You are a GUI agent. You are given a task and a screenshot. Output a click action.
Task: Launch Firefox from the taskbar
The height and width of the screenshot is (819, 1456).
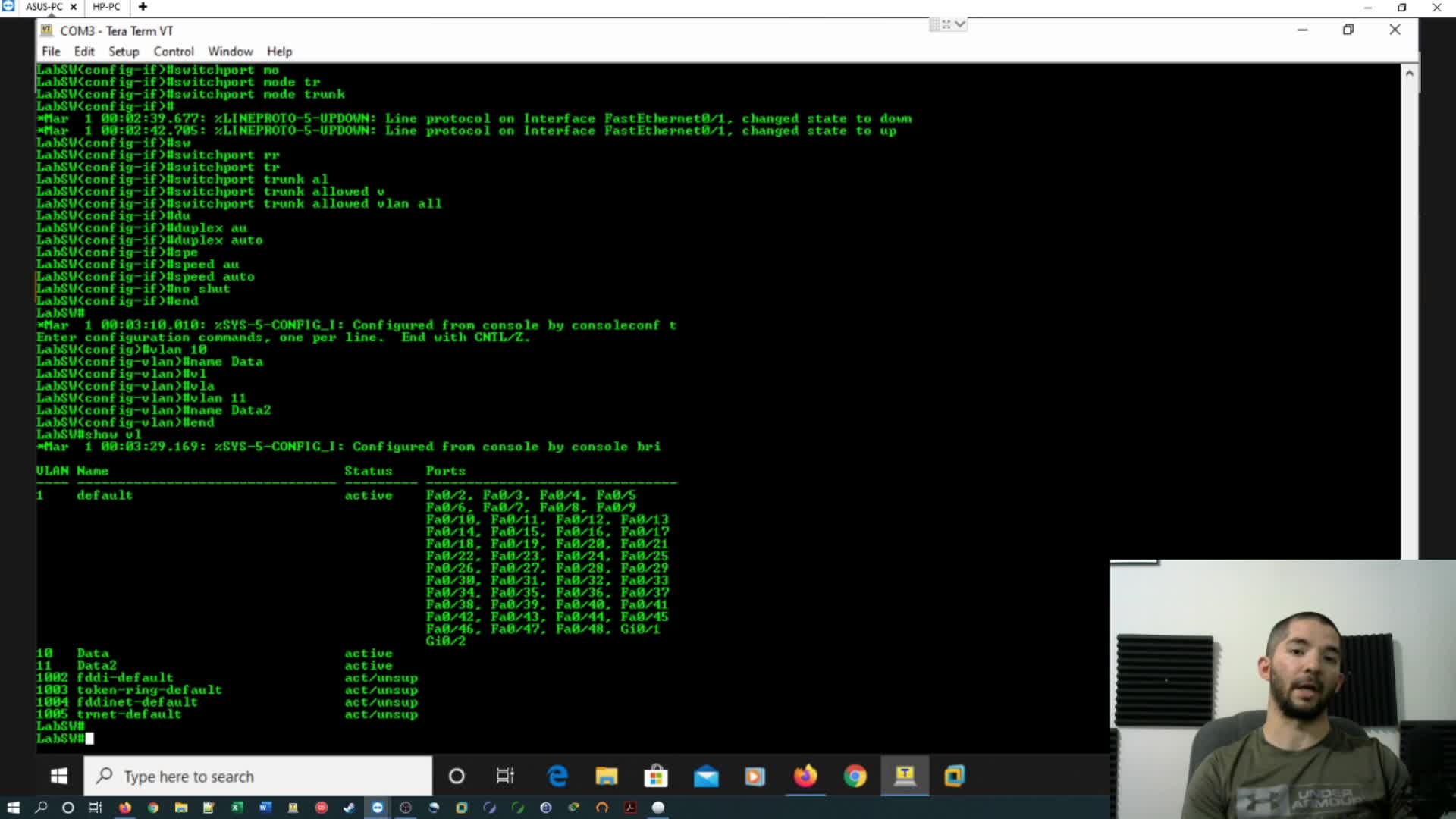click(x=806, y=776)
